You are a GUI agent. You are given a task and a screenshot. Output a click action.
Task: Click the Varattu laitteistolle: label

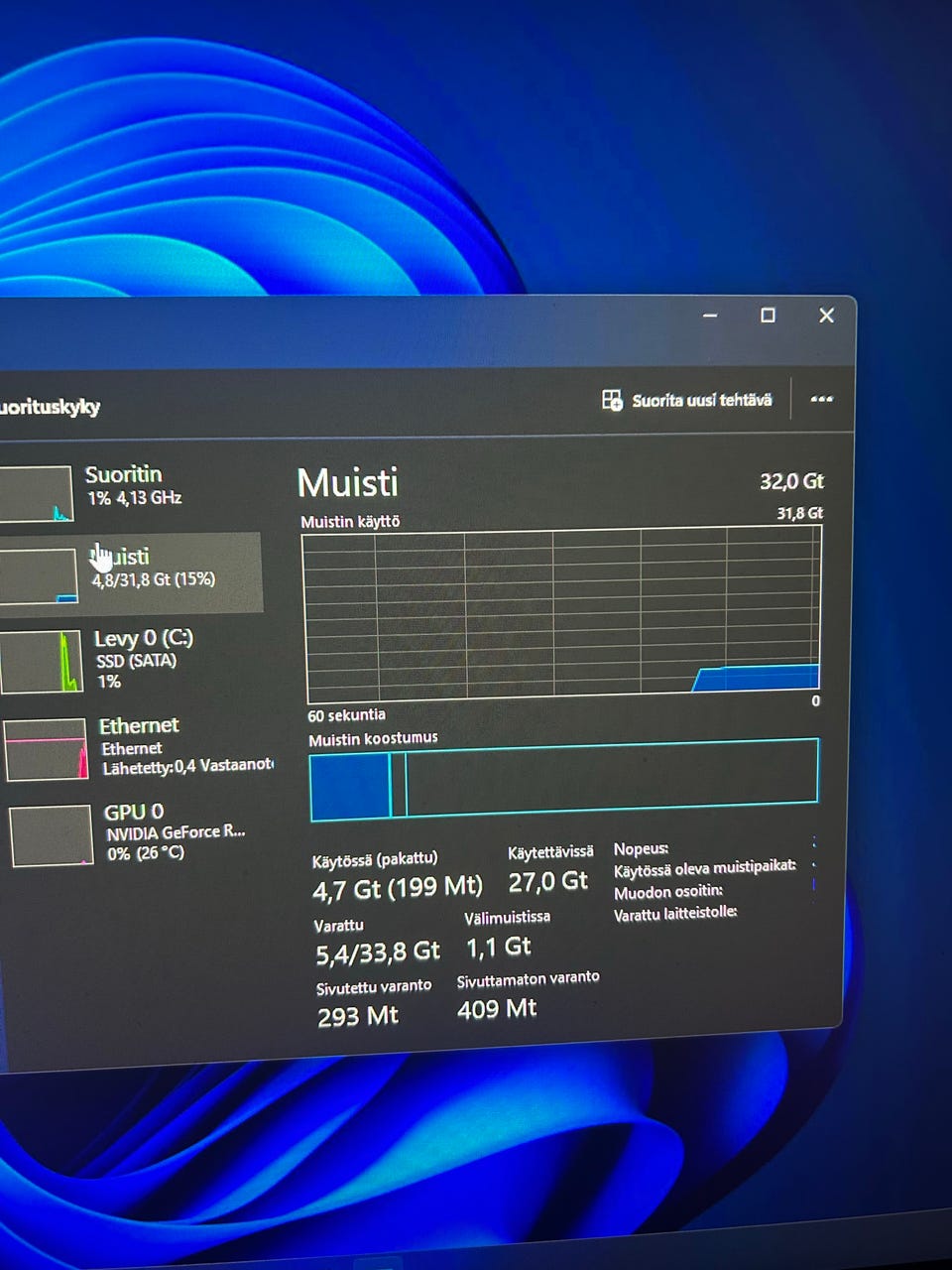tap(675, 914)
